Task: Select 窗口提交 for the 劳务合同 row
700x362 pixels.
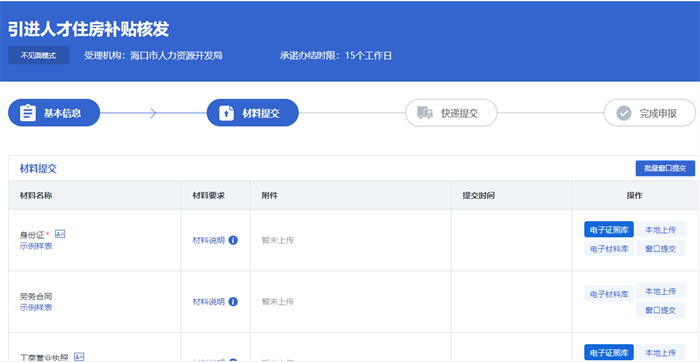Action: pos(661,310)
